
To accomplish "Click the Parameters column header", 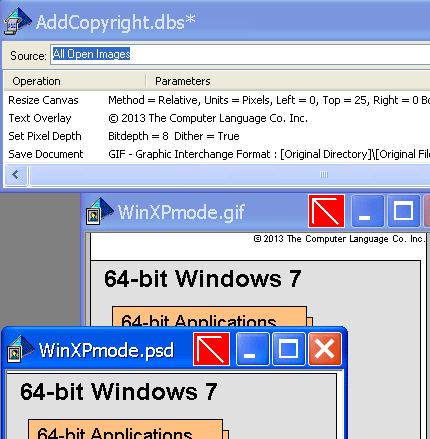I will coord(288,81).
